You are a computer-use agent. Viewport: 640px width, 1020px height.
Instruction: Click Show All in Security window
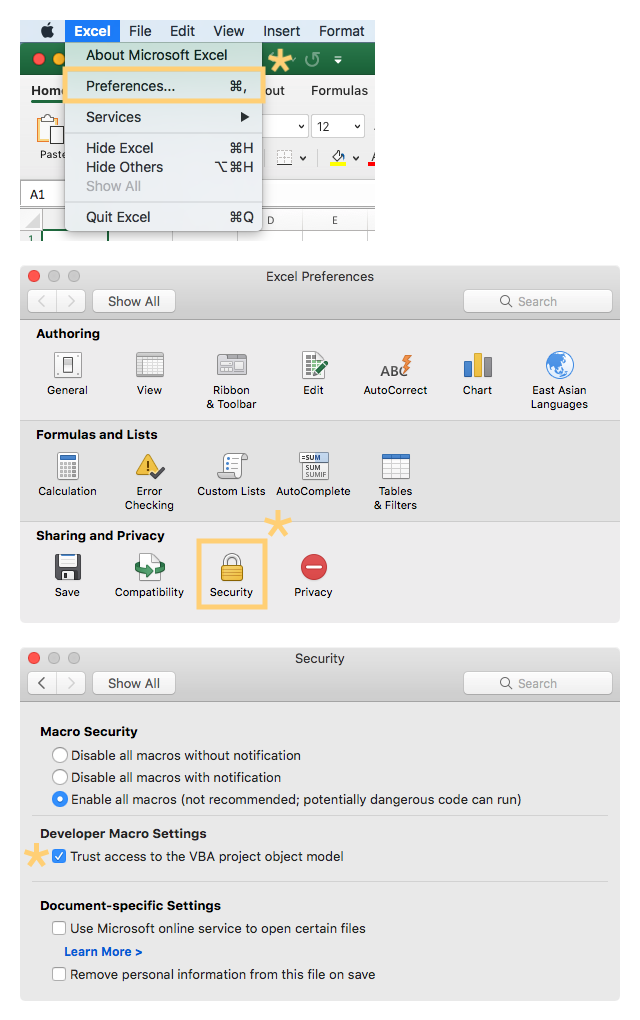[134, 683]
